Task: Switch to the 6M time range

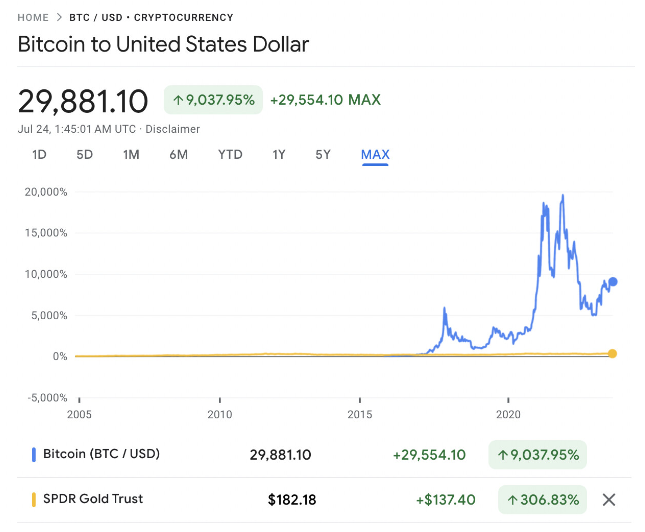Action: (178, 154)
